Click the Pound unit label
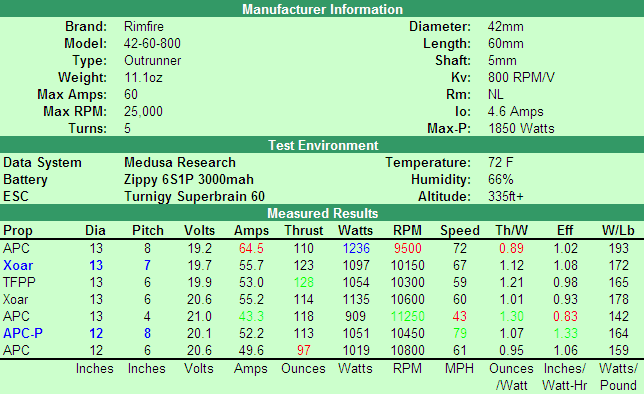644x394 pixels. pos(618,385)
